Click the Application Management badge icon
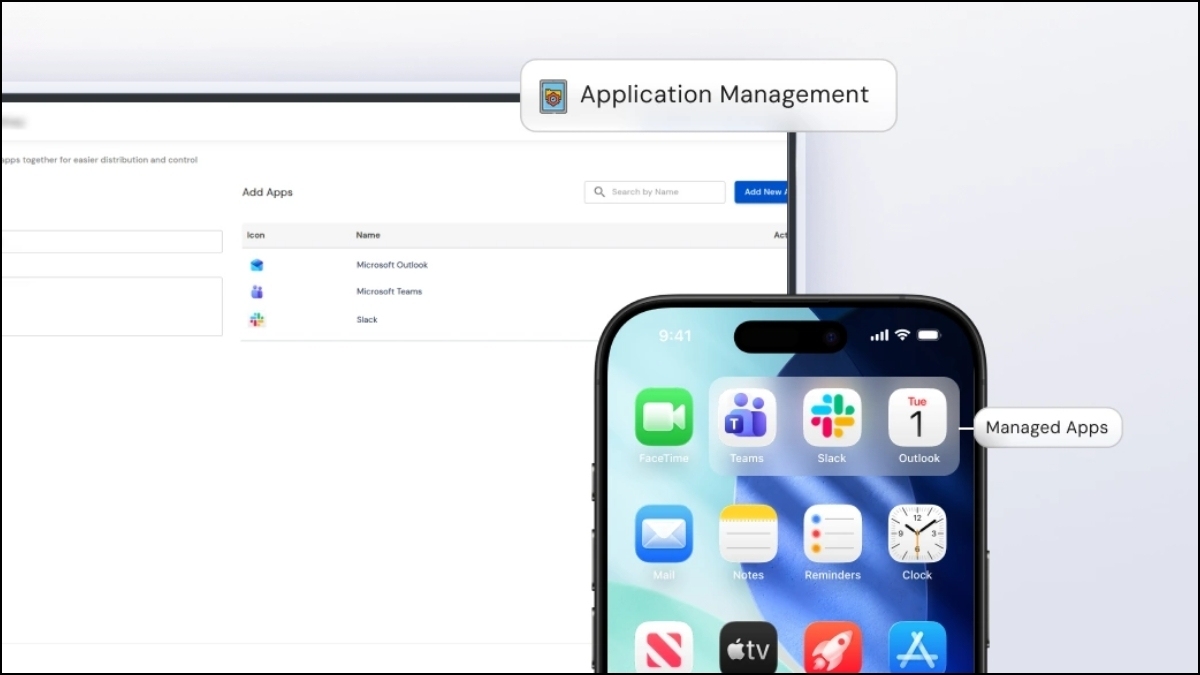The width and height of the screenshot is (1200, 675). 554,95
